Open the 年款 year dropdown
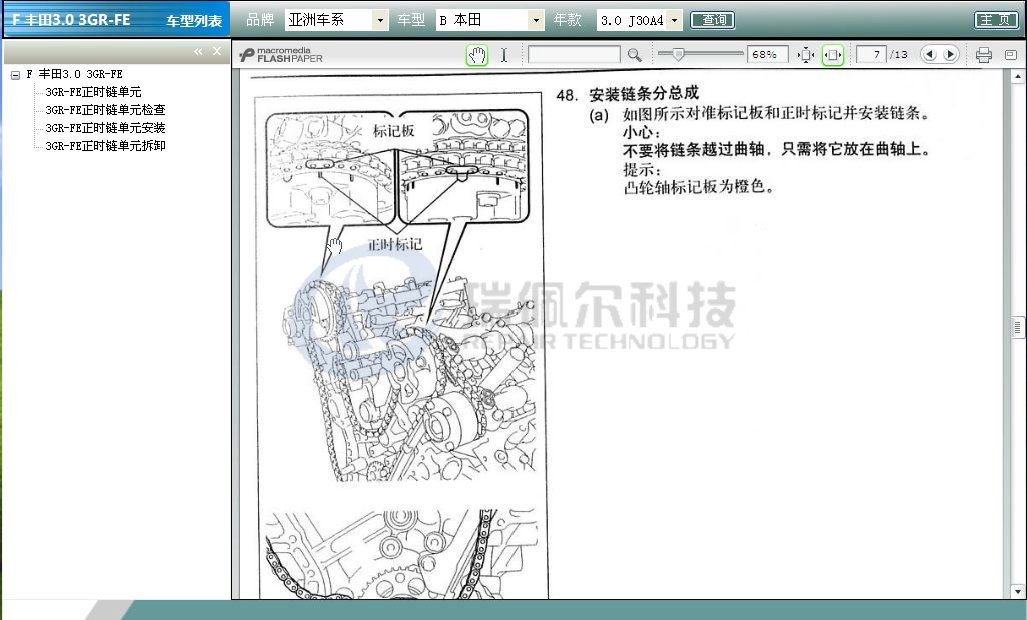 pyautogui.click(x=675, y=20)
